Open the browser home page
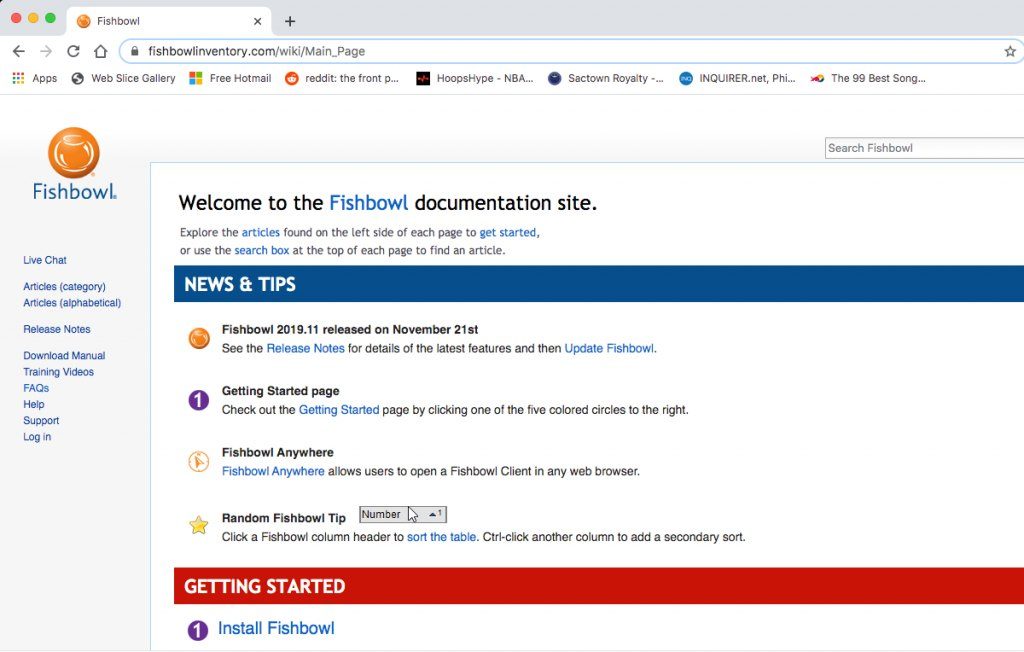 (100, 51)
